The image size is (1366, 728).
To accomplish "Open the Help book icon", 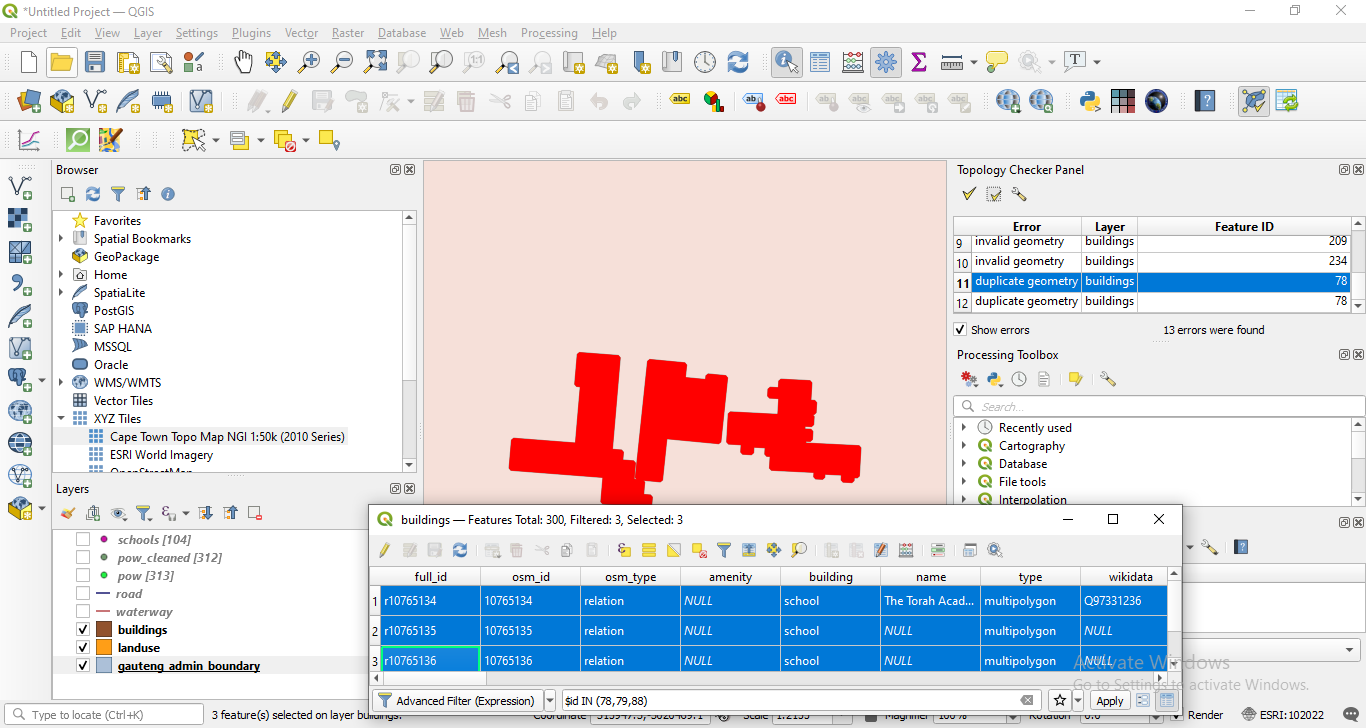I will pyautogui.click(x=1206, y=101).
